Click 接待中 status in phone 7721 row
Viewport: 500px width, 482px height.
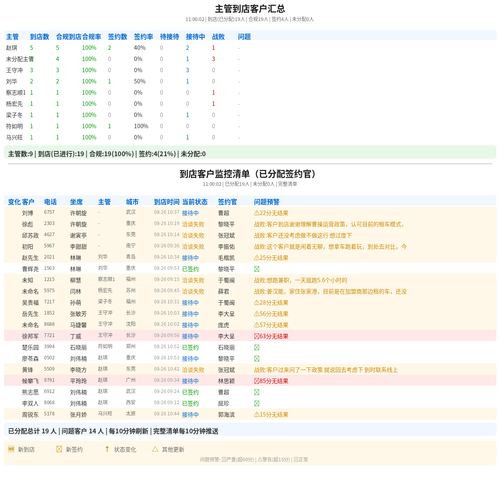pyautogui.click(x=190, y=336)
